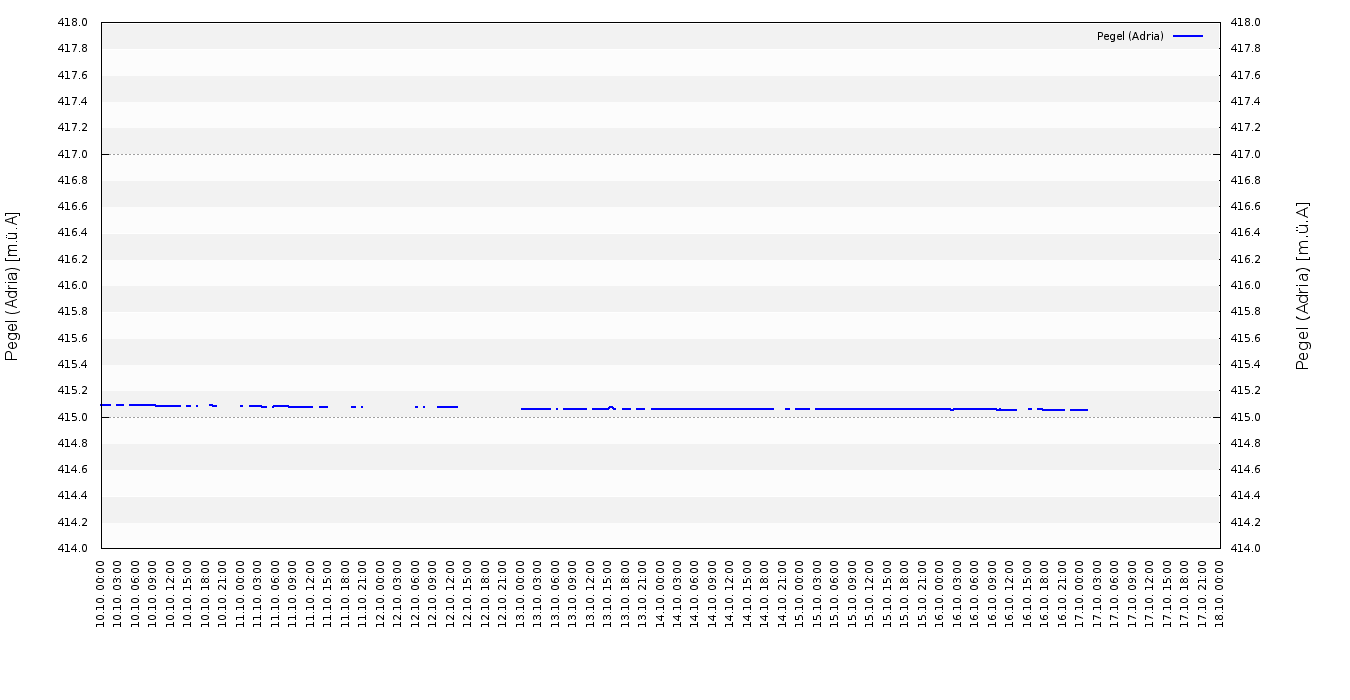The height and width of the screenshot is (700, 1350).
Task: Click the 418.0 label on left axis
Action: (73, 22)
